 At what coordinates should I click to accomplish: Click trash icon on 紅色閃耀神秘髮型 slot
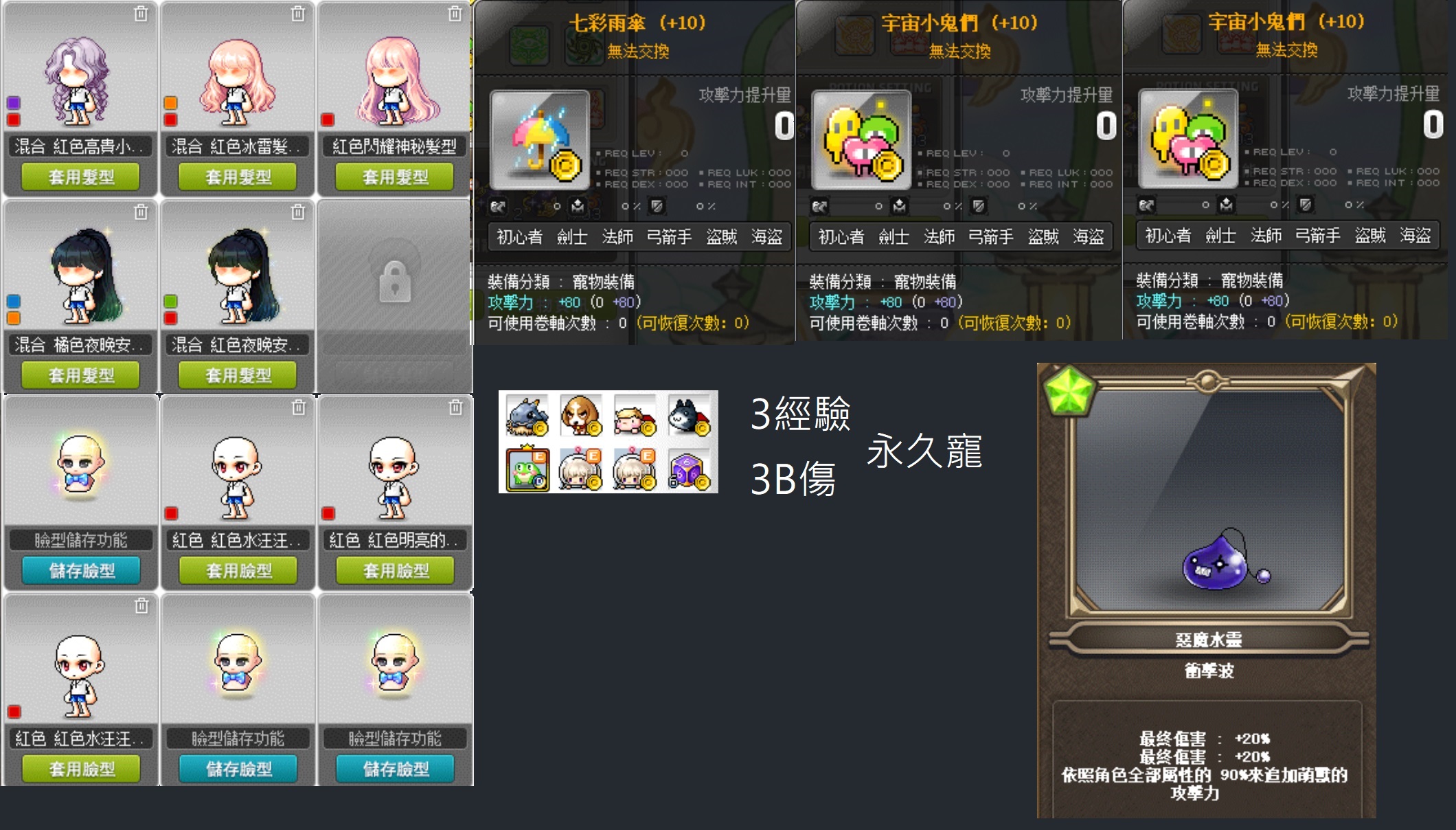[455, 14]
